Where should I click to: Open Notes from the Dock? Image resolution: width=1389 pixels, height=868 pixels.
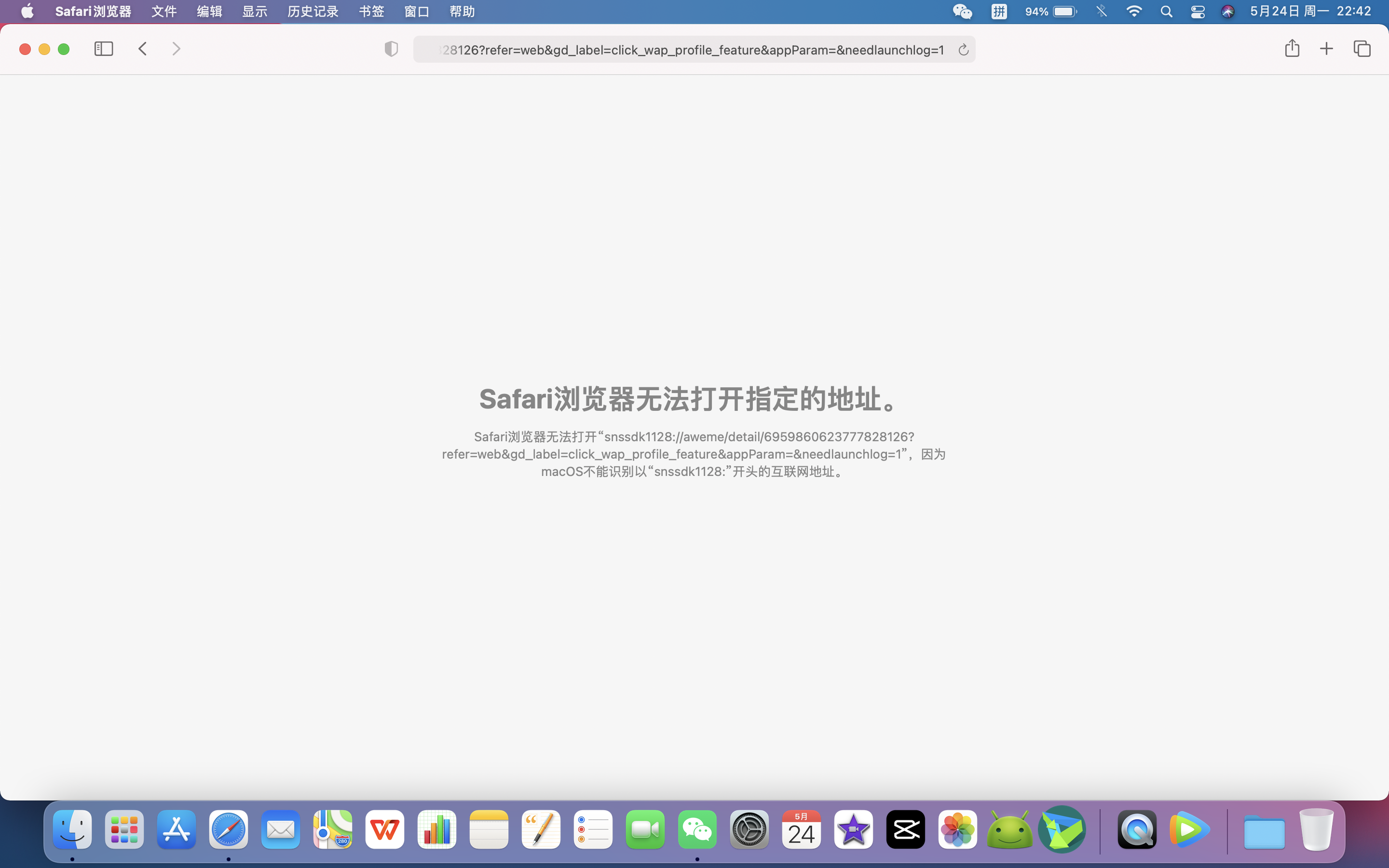[x=489, y=829]
